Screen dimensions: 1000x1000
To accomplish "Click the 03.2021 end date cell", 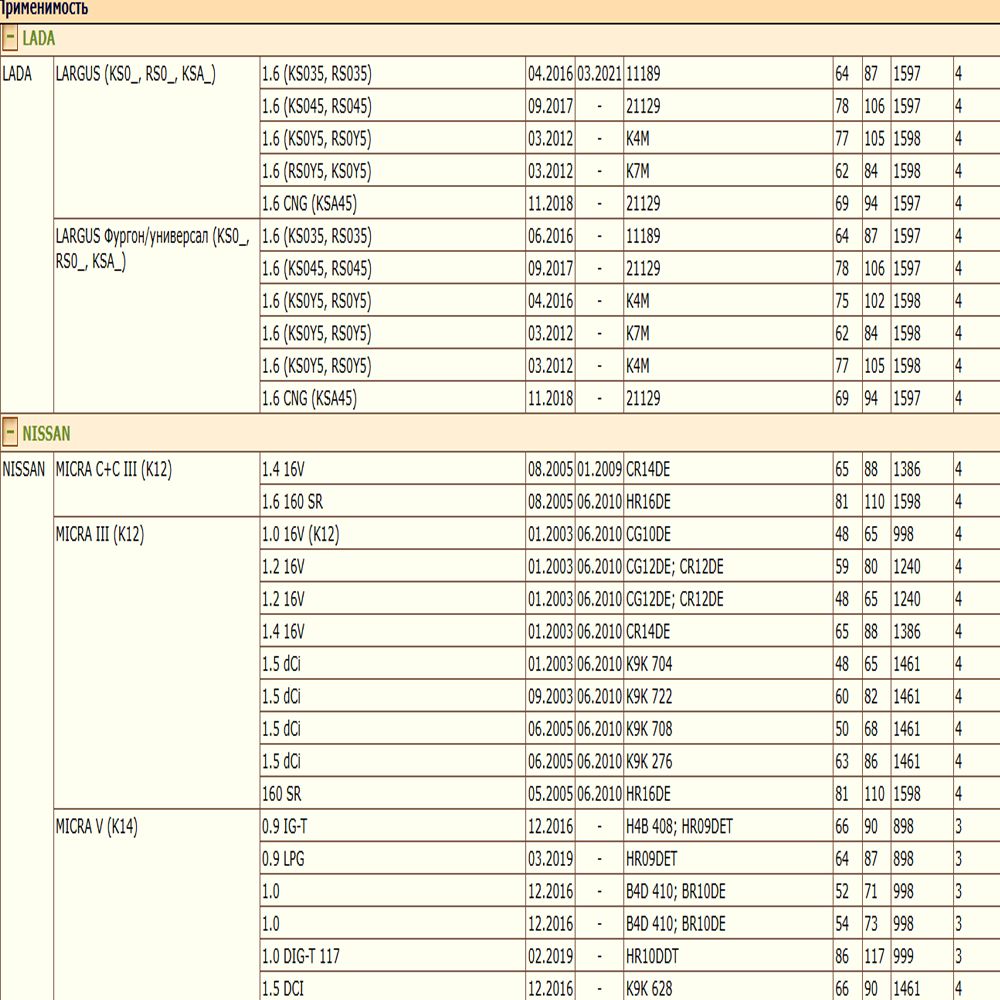I will coord(599,74).
